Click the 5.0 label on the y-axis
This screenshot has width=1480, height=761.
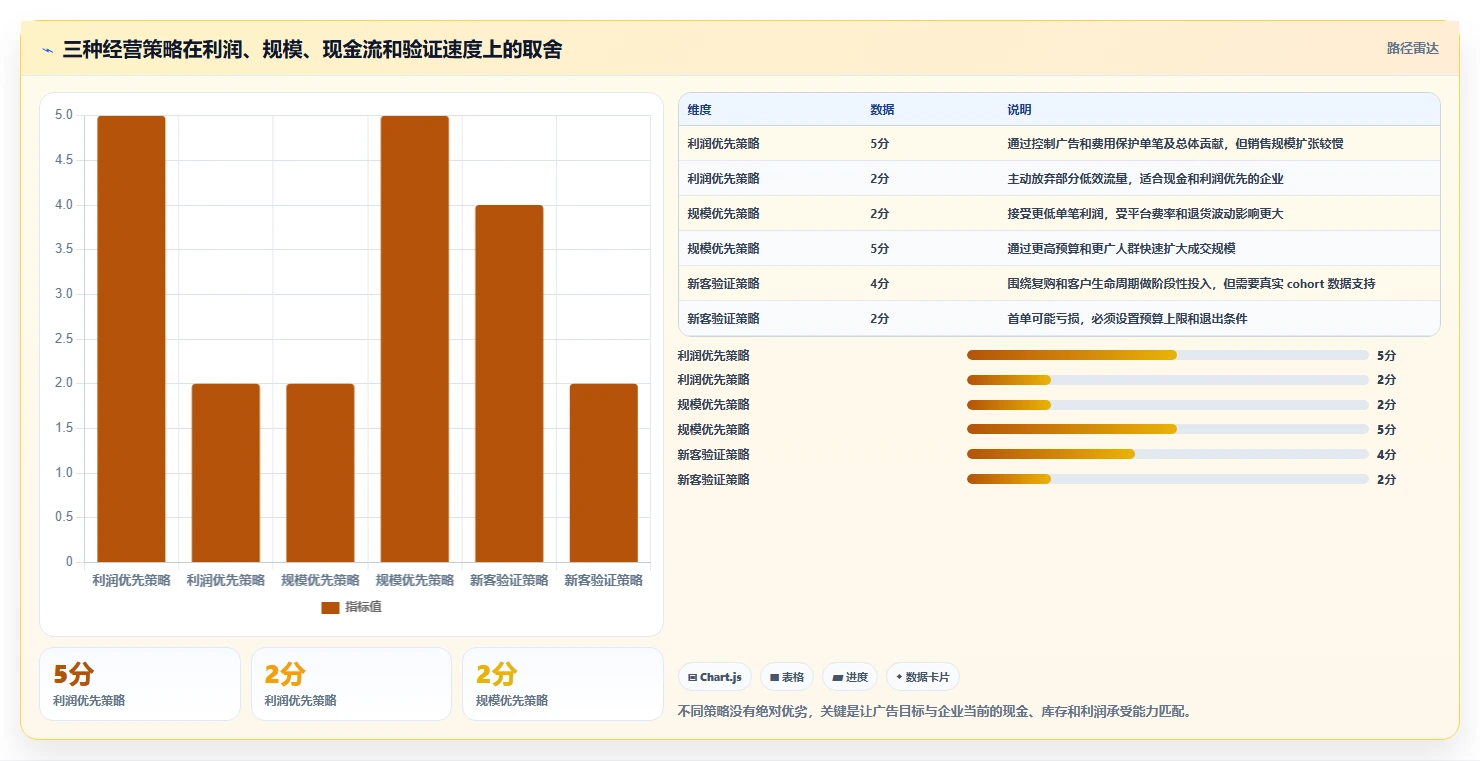pos(63,115)
